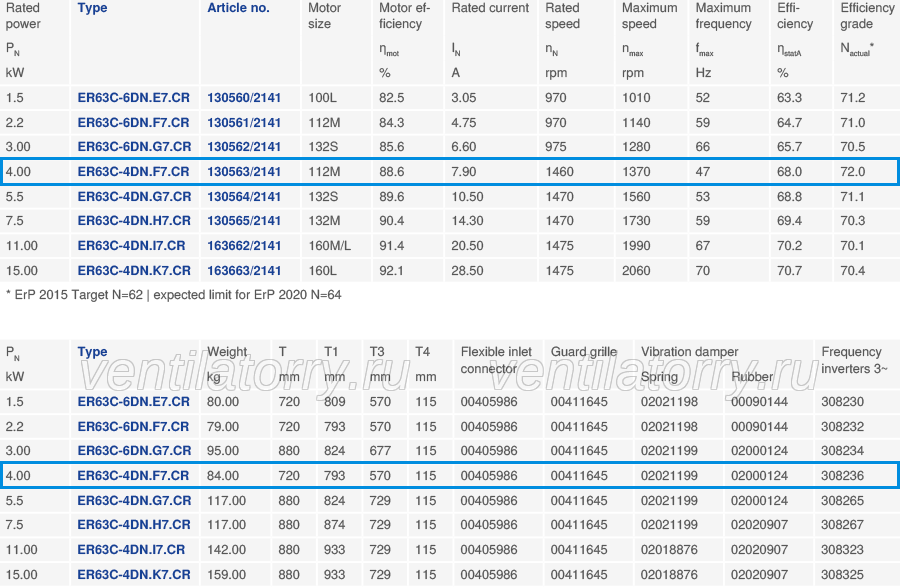
Task: Select rated current value 3.05
Action: (464, 98)
